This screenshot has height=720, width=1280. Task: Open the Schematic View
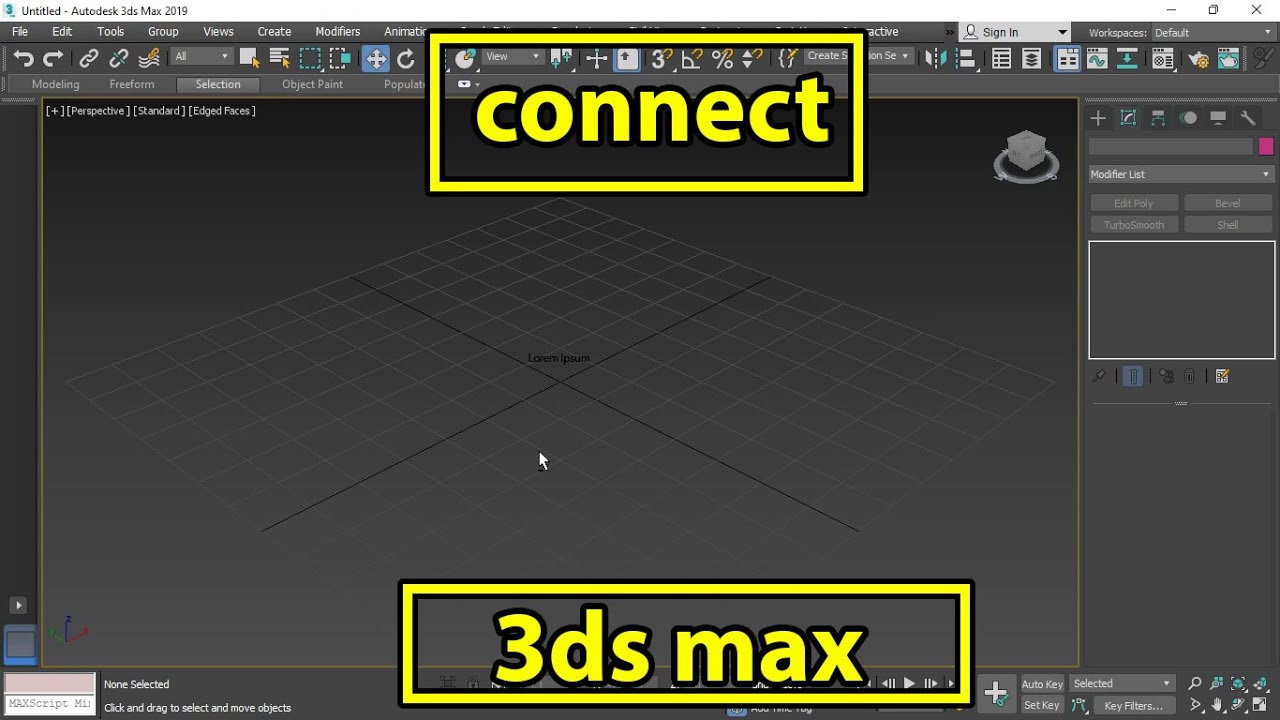tap(1127, 58)
